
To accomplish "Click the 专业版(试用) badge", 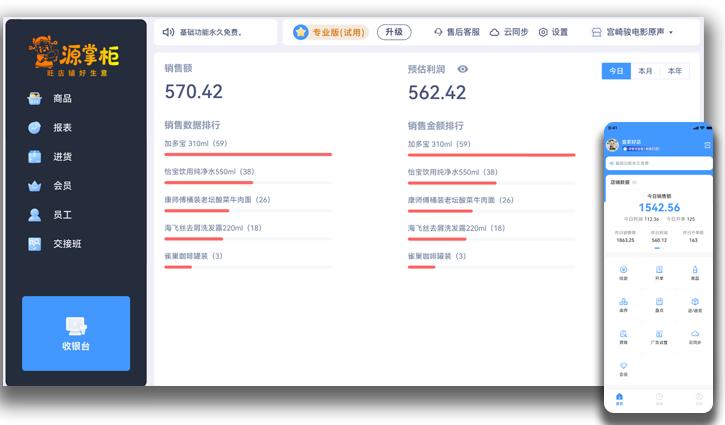I will coord(331,32).
